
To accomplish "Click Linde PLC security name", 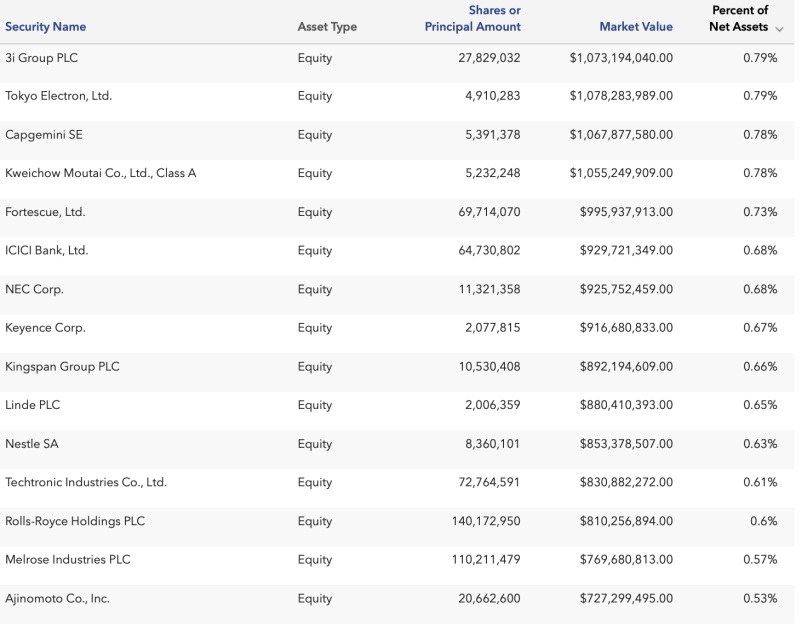I will coord(33,405).
